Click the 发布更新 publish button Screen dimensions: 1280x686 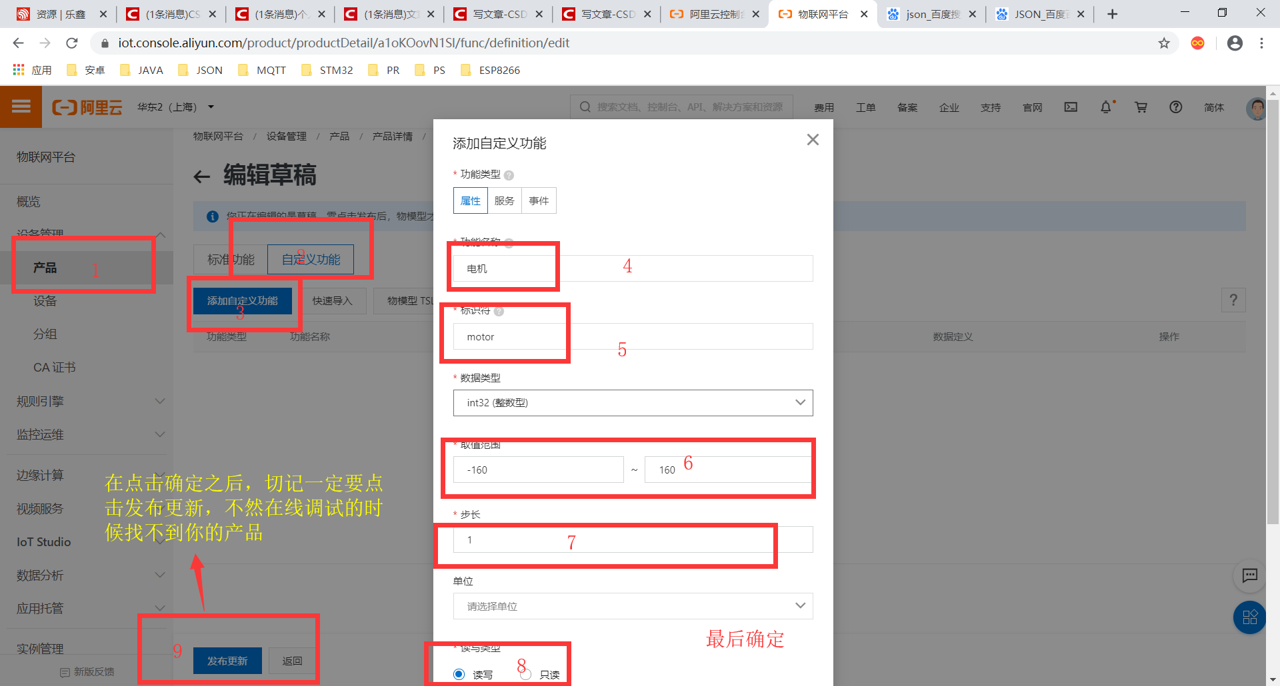click(x=230, y=660)
